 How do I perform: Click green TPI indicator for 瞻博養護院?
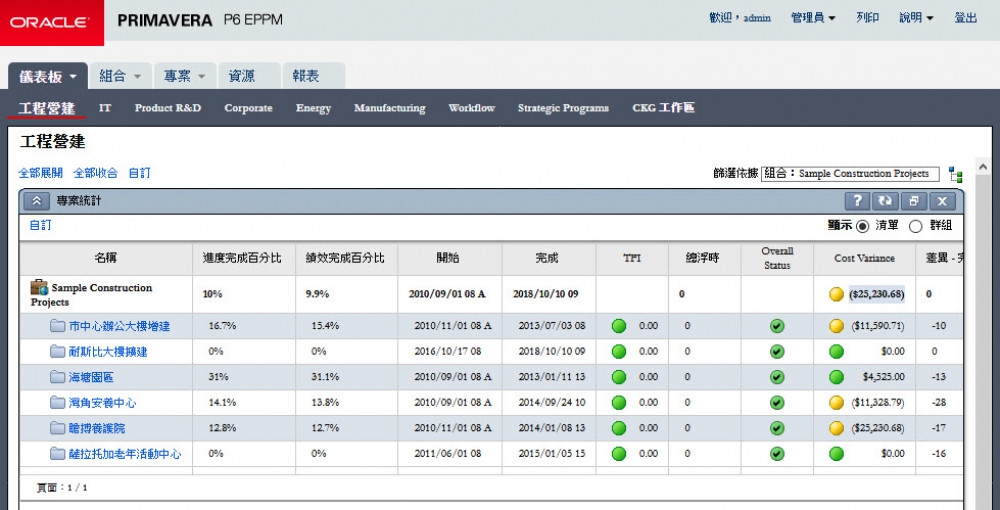click(x=619, y=428)
